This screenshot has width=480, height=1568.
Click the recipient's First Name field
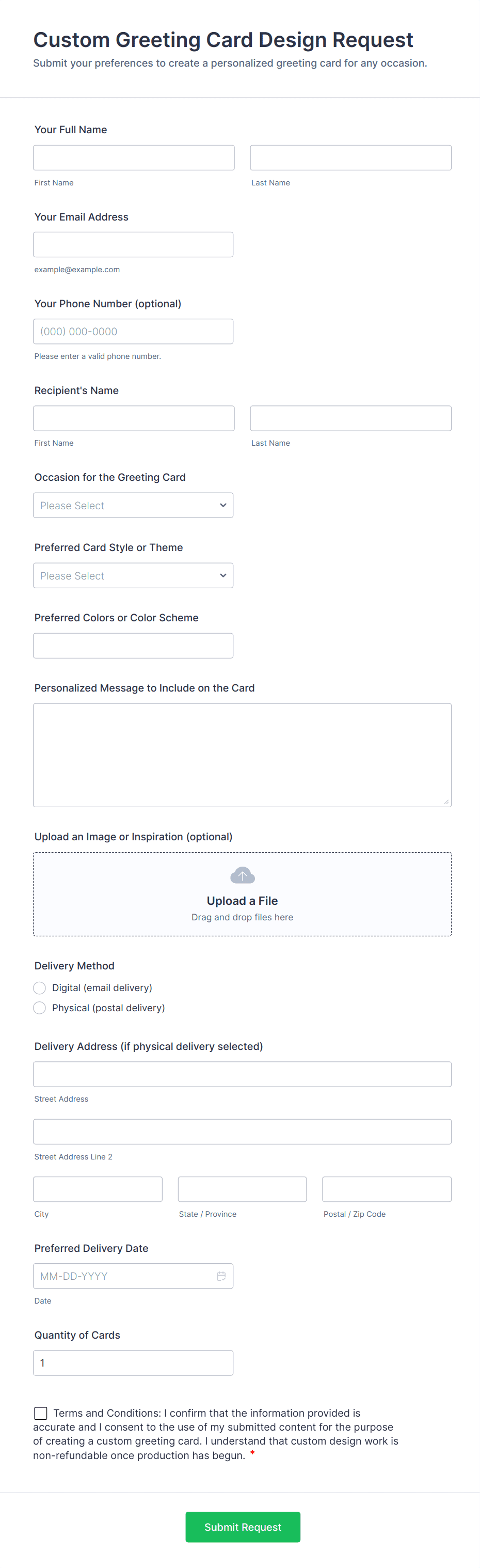click(x=133, y=418)
